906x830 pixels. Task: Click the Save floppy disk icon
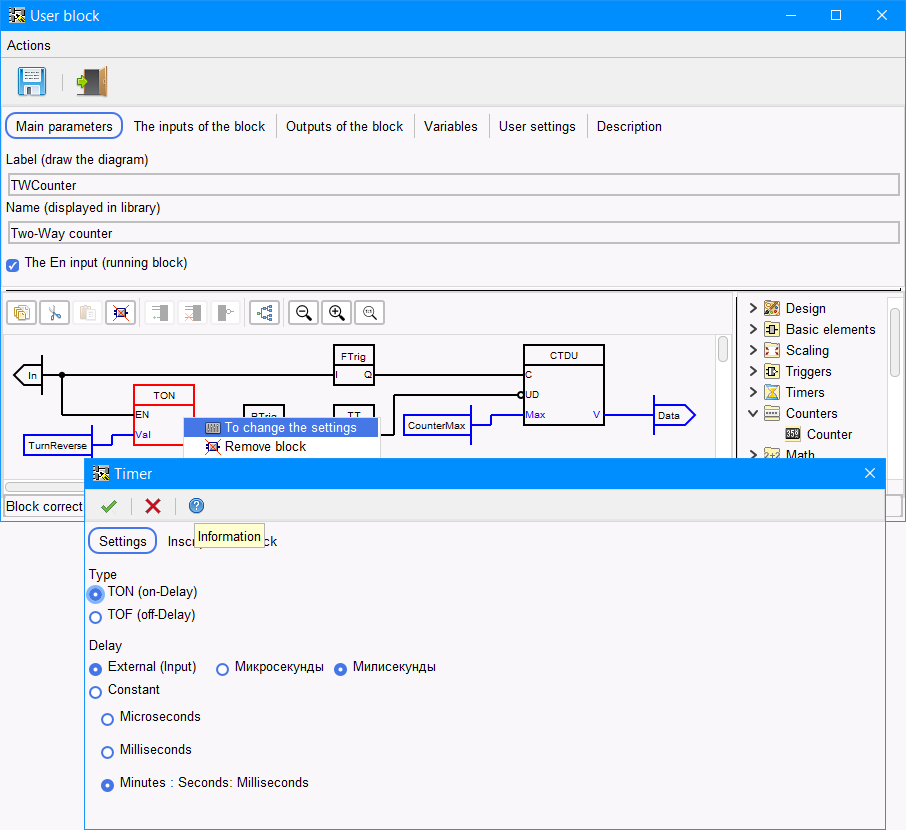[32, 81]
